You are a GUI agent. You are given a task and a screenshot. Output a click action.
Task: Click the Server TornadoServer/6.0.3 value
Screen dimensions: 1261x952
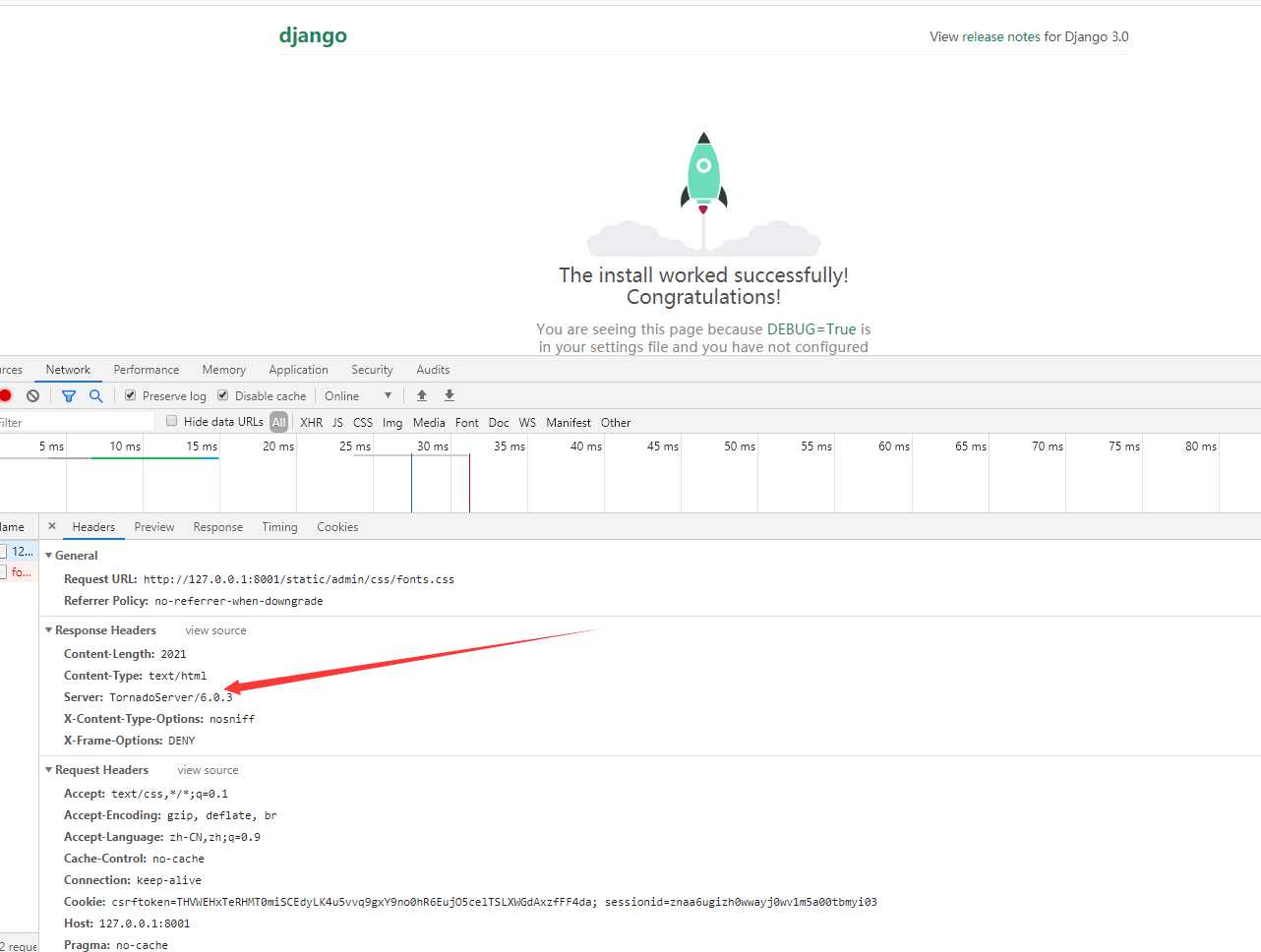[x=171, y=697]
